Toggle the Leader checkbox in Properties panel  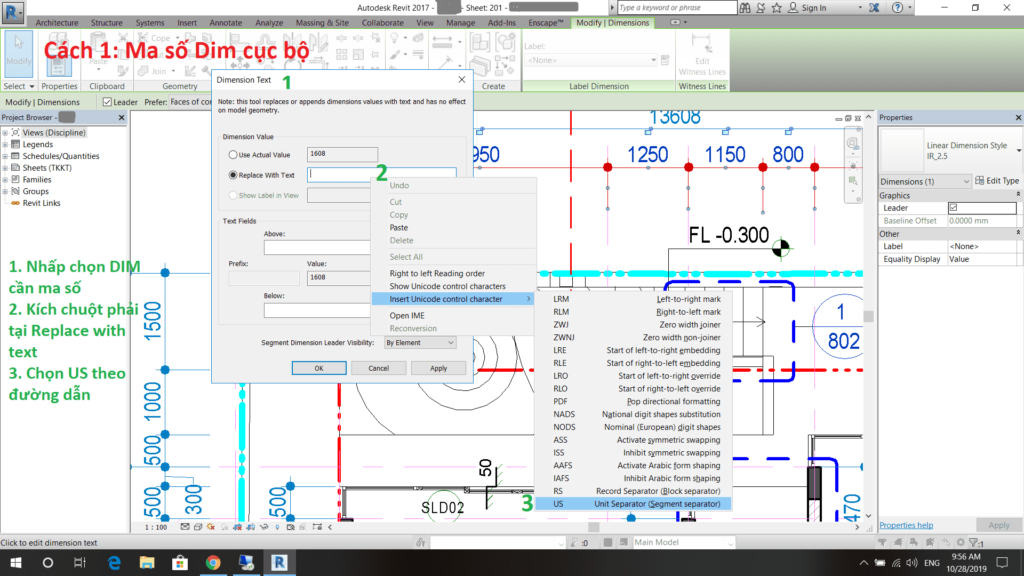coord(953,208)
